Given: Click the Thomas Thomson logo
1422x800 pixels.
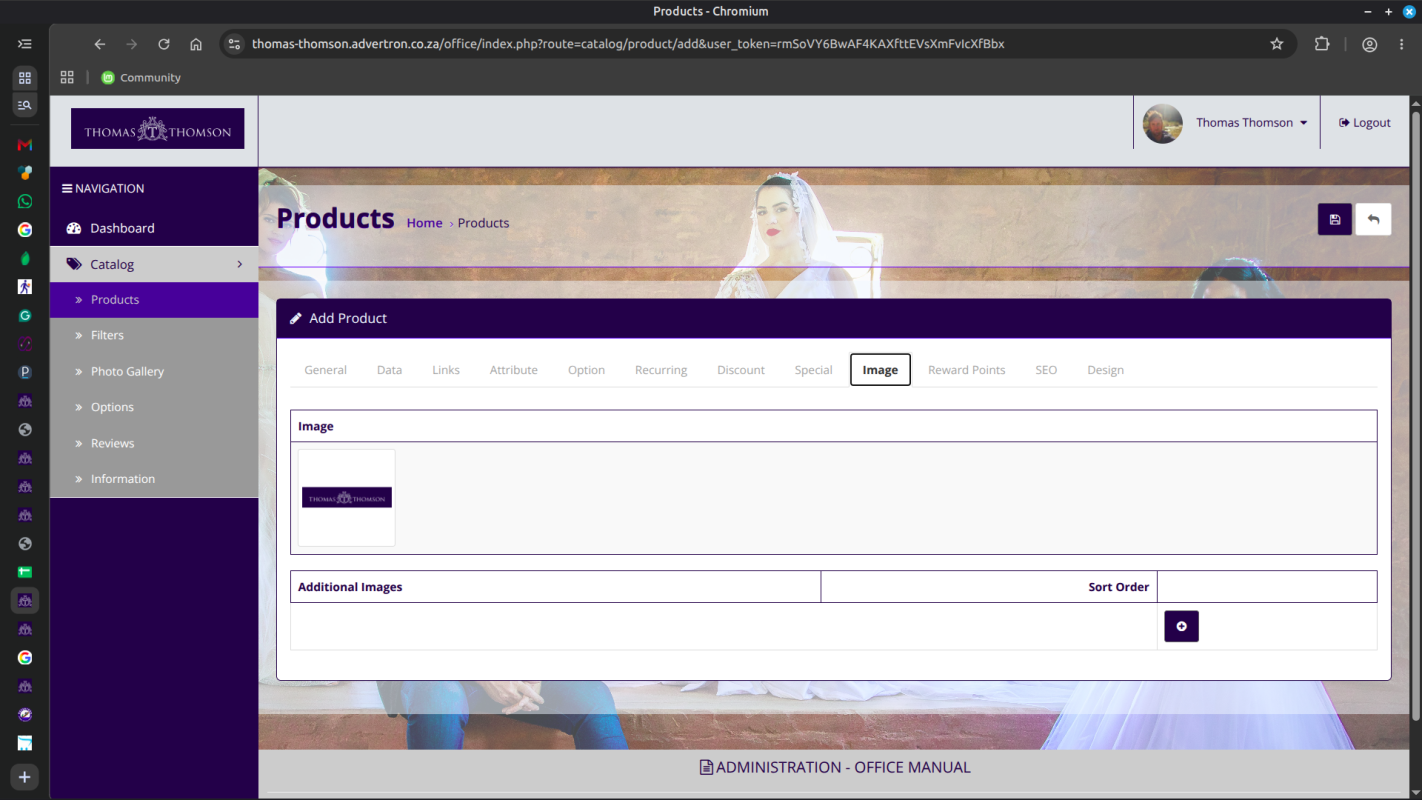Looking at the screenshot, I should point(157,129).
